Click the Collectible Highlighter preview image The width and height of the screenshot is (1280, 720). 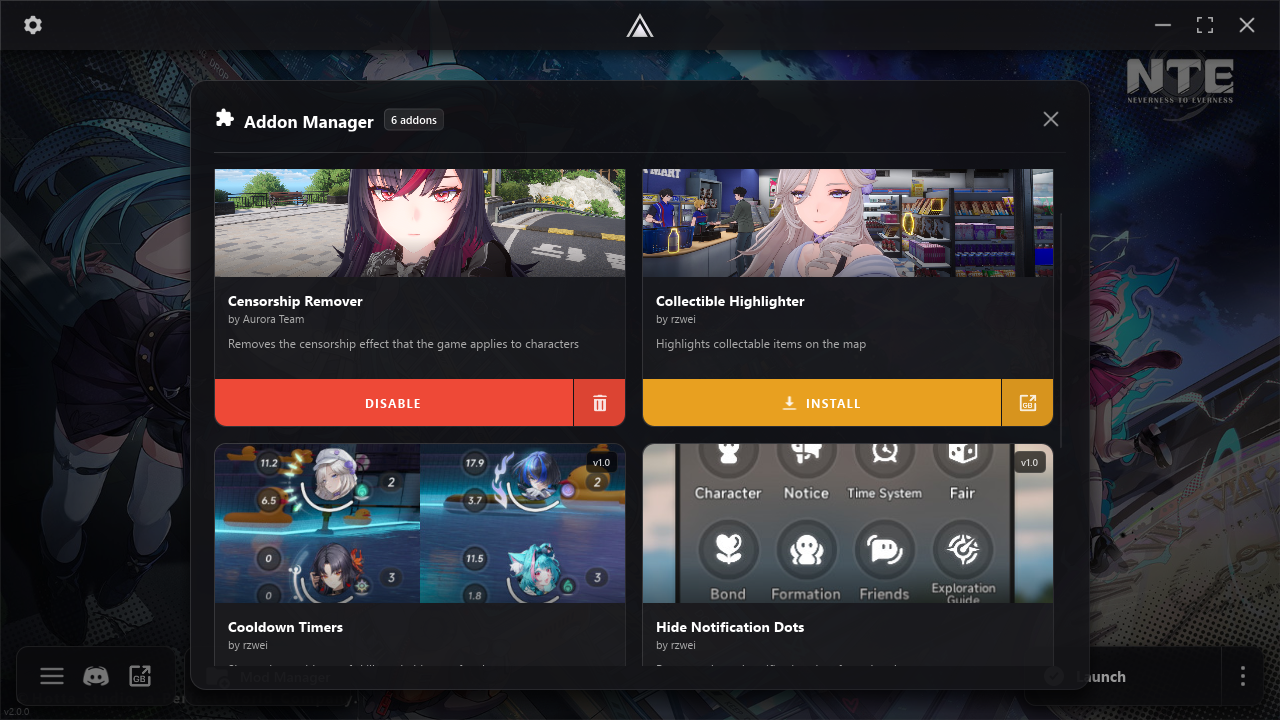coord(848,223)
